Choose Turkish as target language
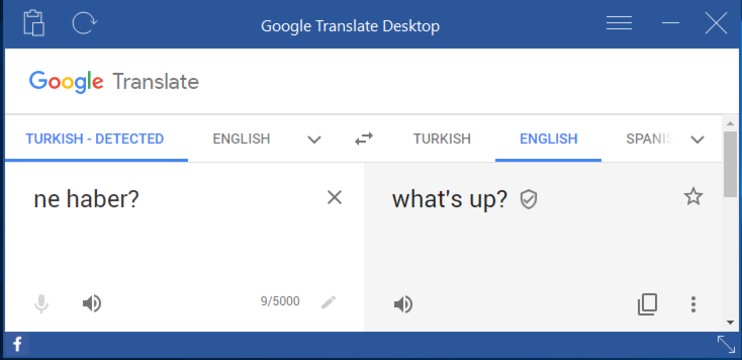Screen dimensions: 742x360 (442, 139)
